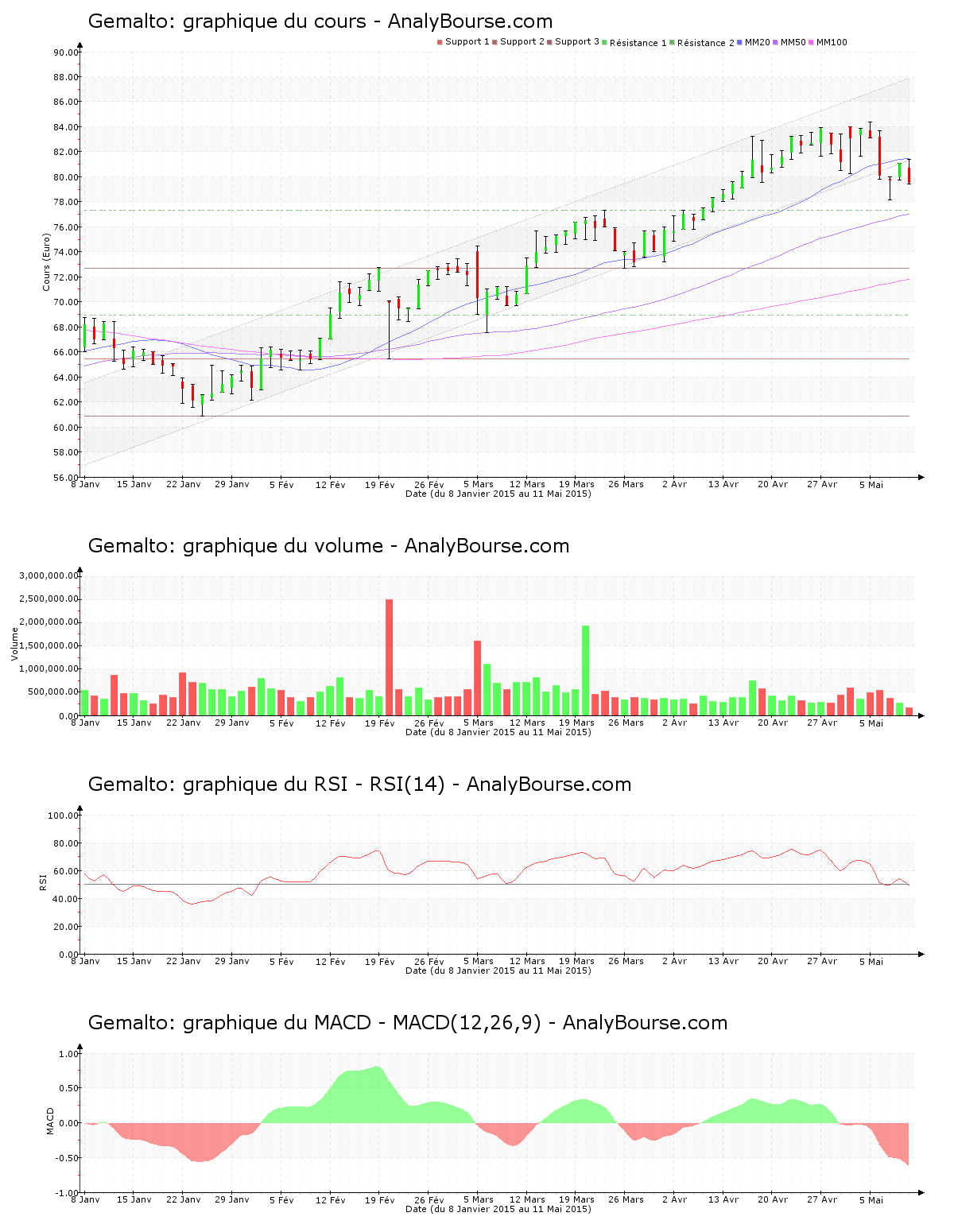Click the pink MM100 legend swatch

tap(812, 42)
